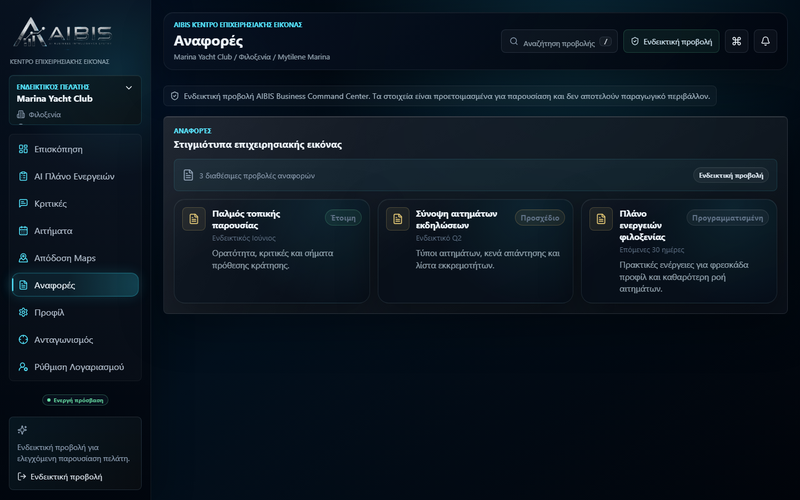
Task: Click the magnifier icon in search box
Action: (514, 41)
